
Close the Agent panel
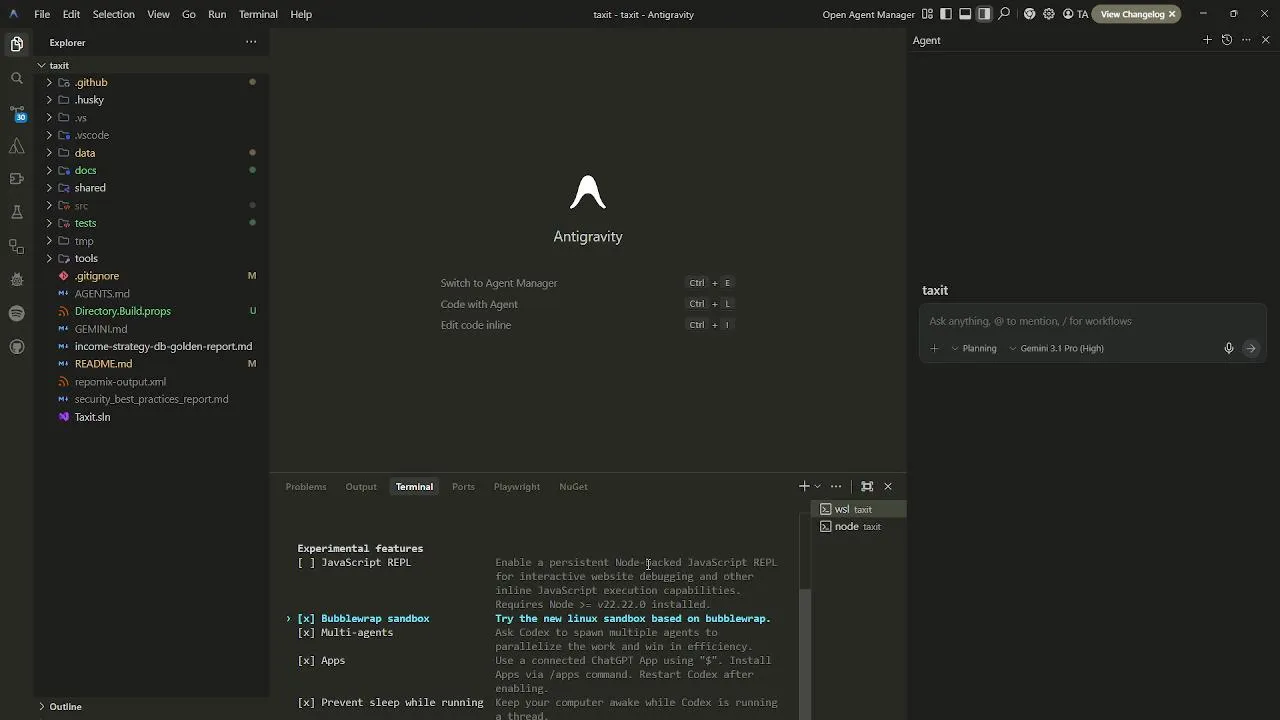click(x=1266, y=40)
